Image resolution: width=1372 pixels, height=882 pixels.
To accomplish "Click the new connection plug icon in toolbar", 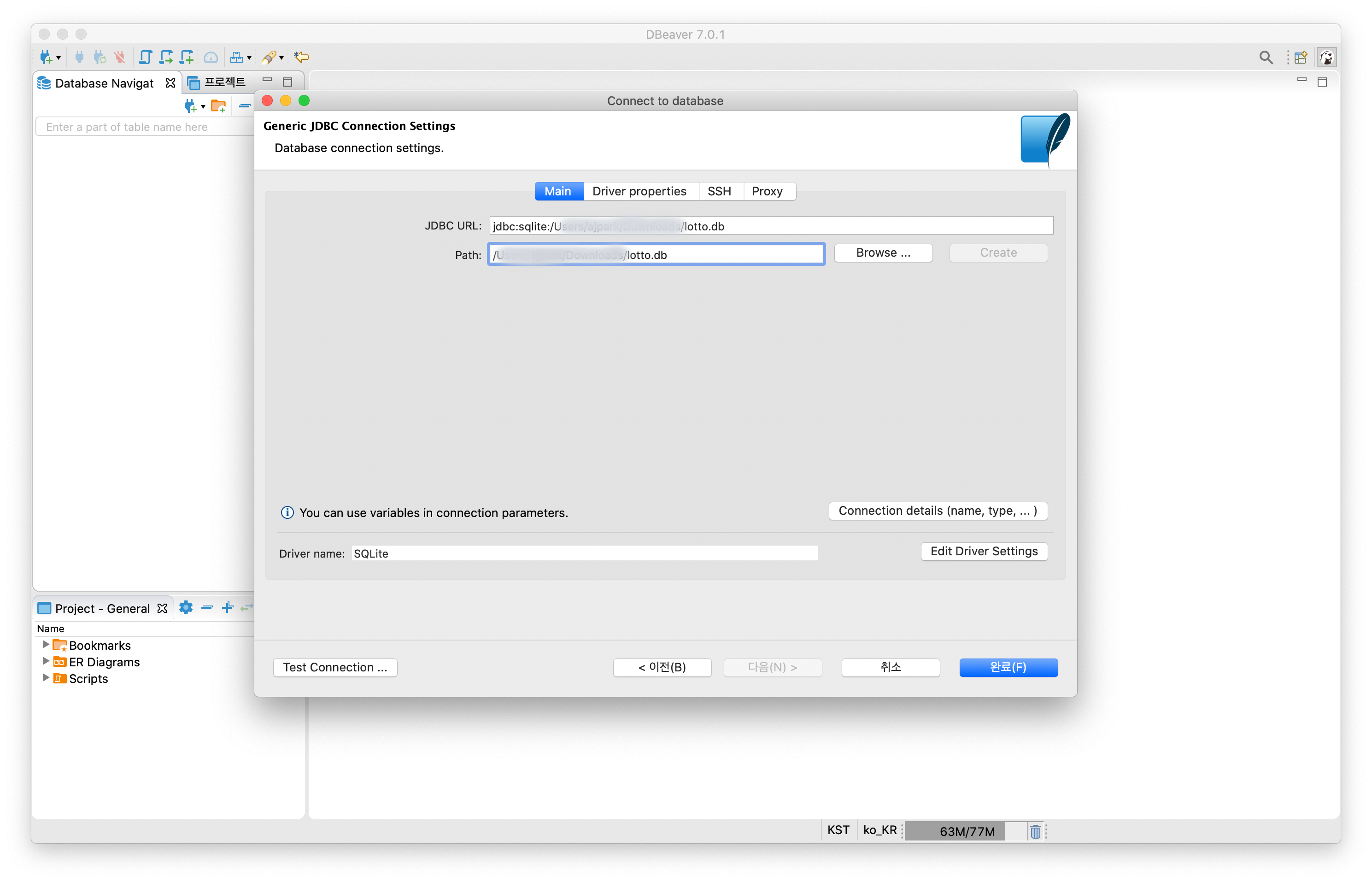I will (46, 57).
